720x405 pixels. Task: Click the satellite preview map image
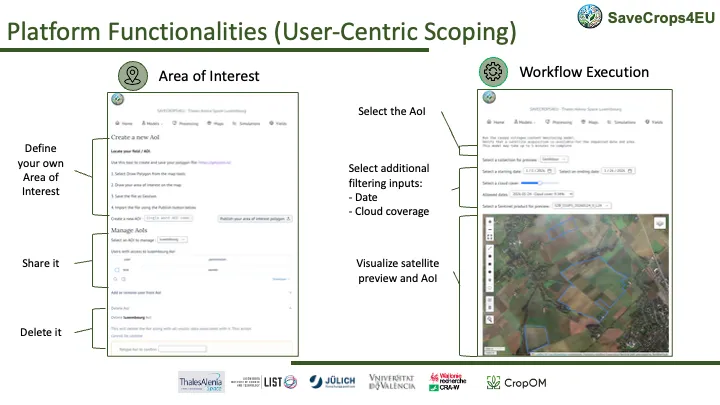click(x=576, y=285)
